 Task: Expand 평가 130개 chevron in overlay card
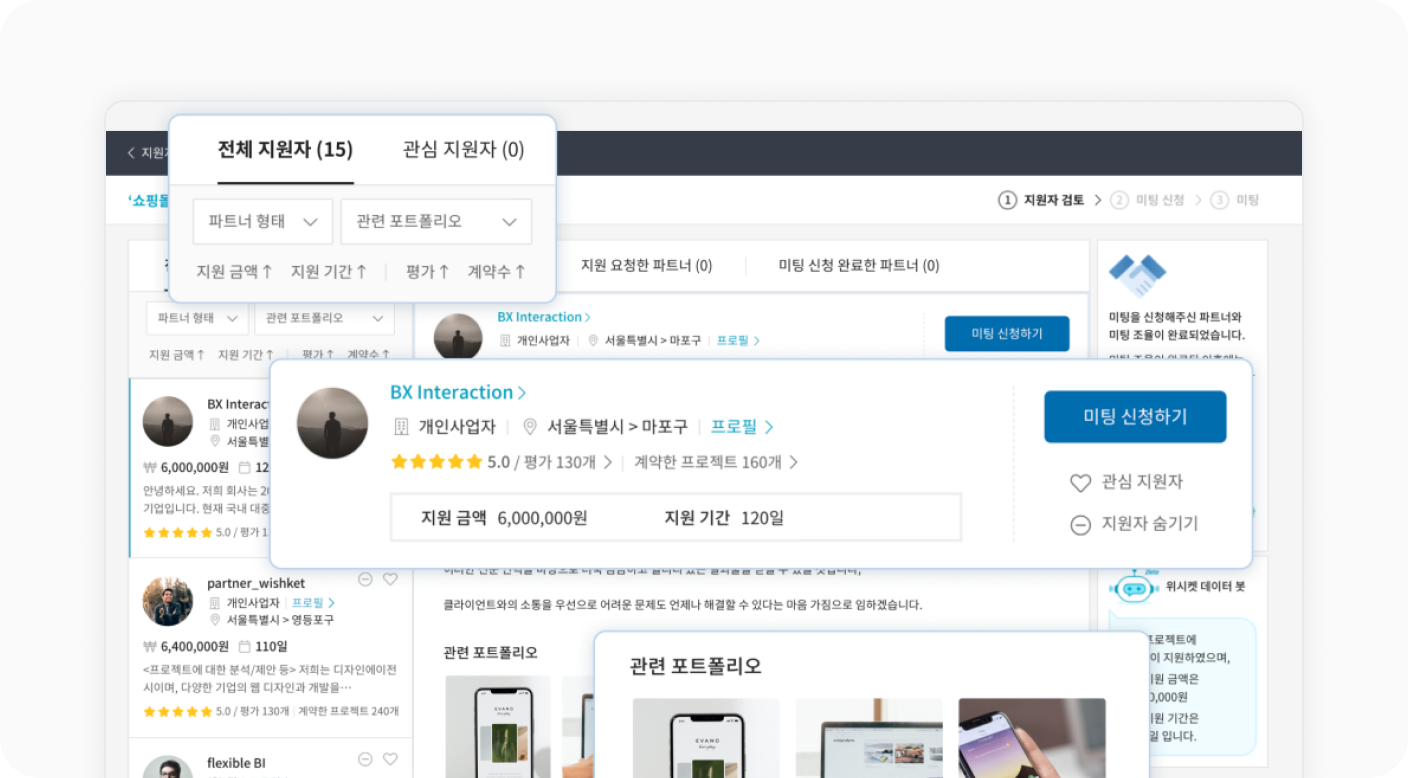[x=607, y=462]
